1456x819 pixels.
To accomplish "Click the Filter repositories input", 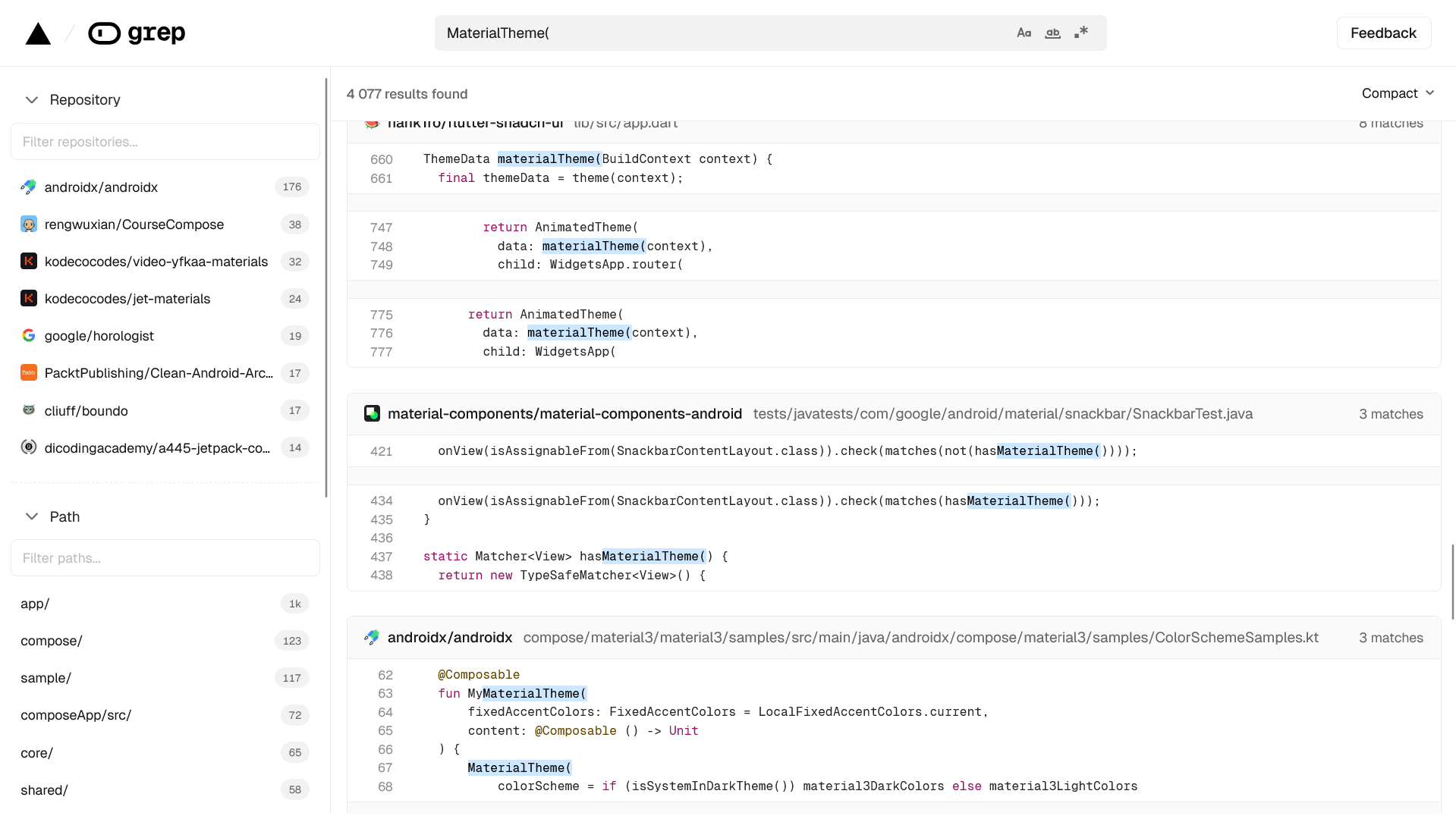I will [x=165, y=142].
